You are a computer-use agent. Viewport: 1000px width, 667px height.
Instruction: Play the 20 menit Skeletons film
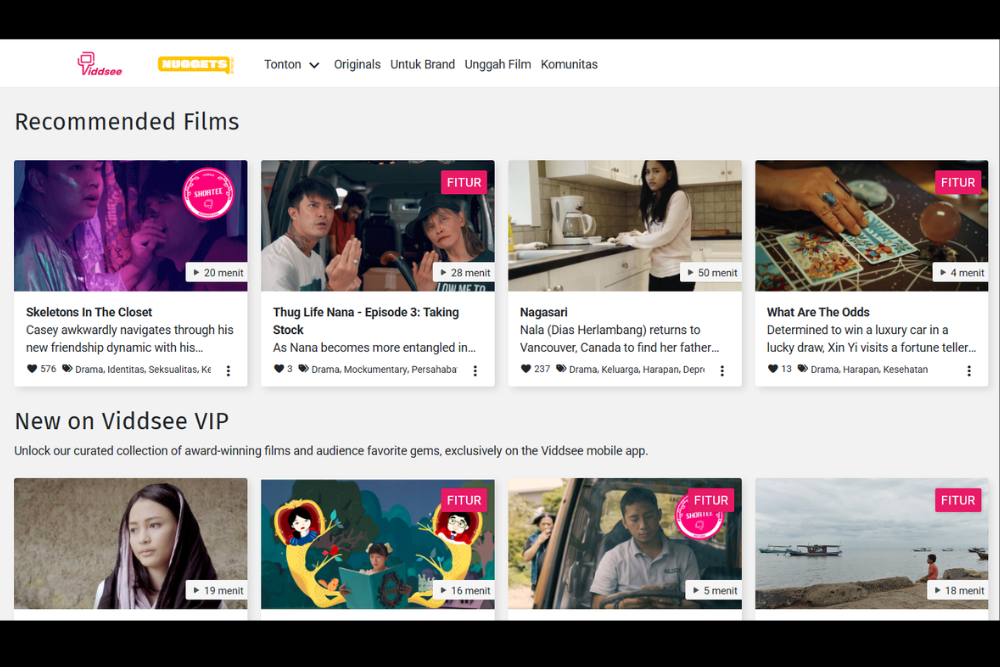click(x=217, y=273)
